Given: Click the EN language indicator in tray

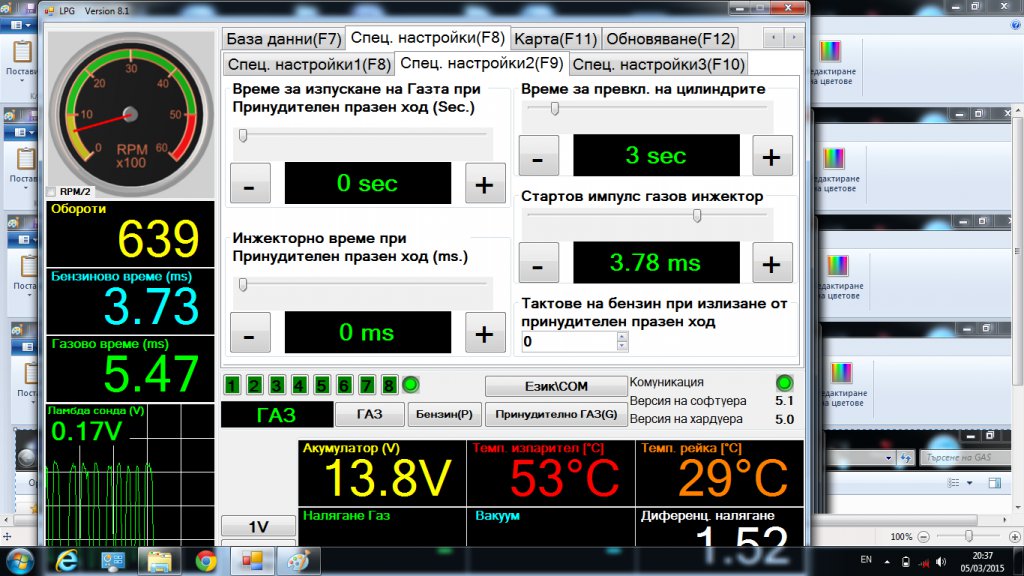Looking at the screenshot, I should point(866,560).
